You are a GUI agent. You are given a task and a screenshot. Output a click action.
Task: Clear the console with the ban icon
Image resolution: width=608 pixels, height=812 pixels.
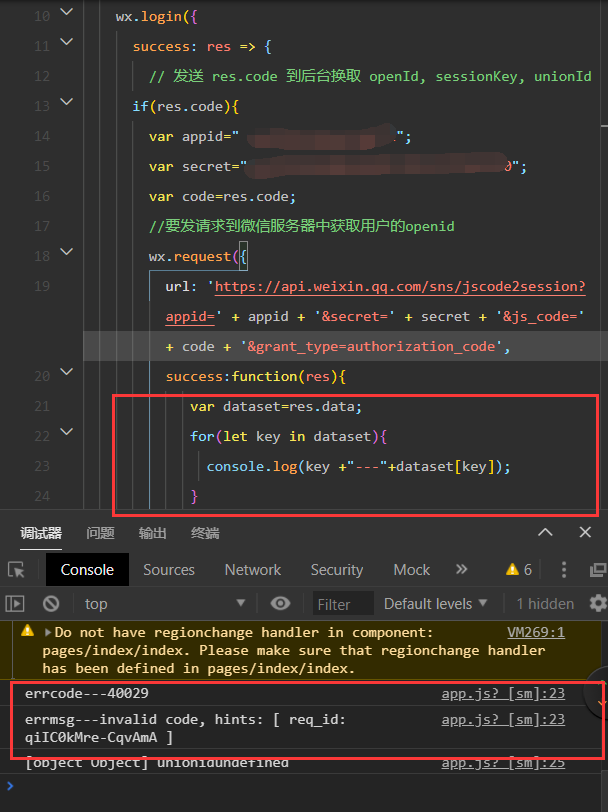click(51, 603)
